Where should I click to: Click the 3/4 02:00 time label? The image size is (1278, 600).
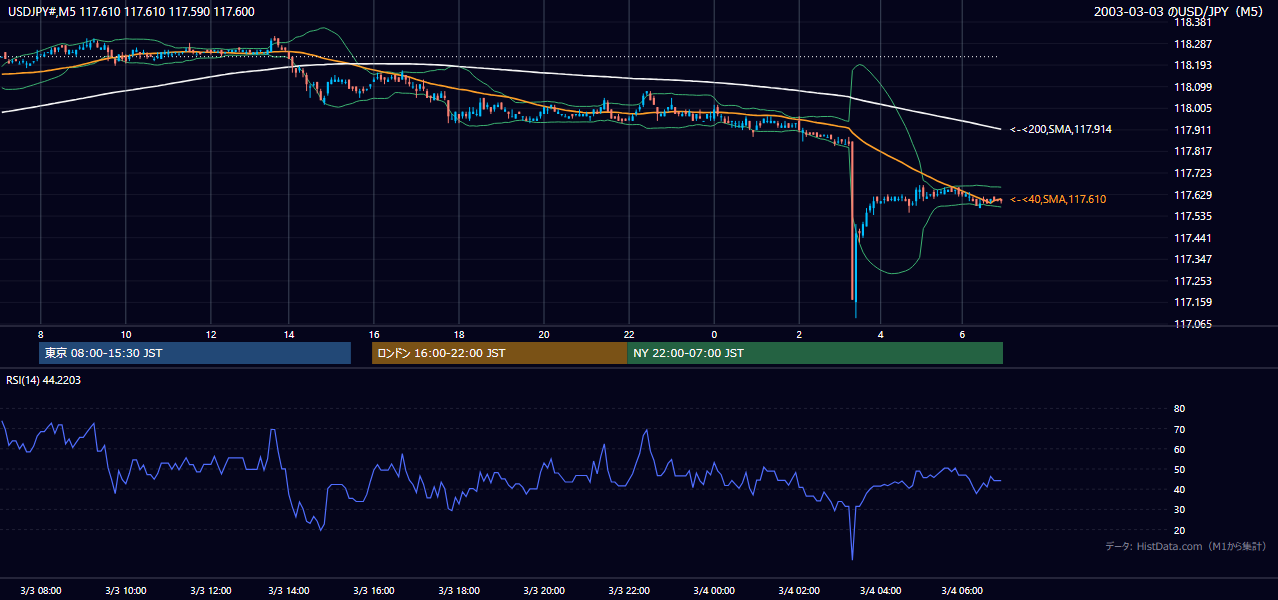tap(798, 591)
